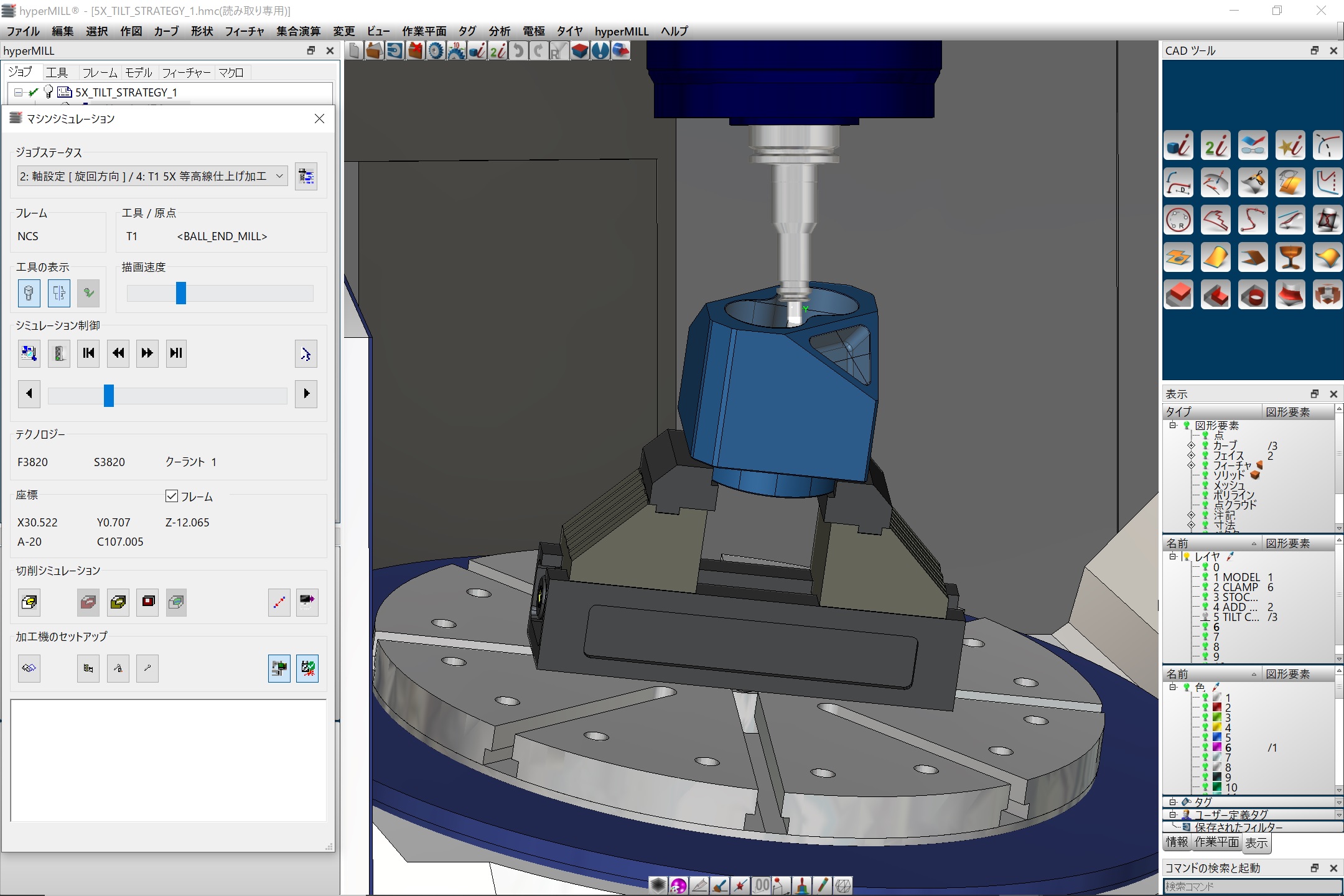Click the 2i dual-entity info CAD tool

click(1215, 146)
